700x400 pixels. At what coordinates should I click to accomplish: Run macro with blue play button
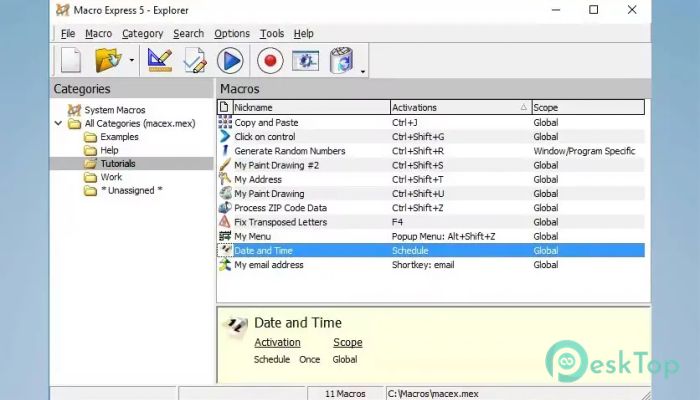pos(230,60)
